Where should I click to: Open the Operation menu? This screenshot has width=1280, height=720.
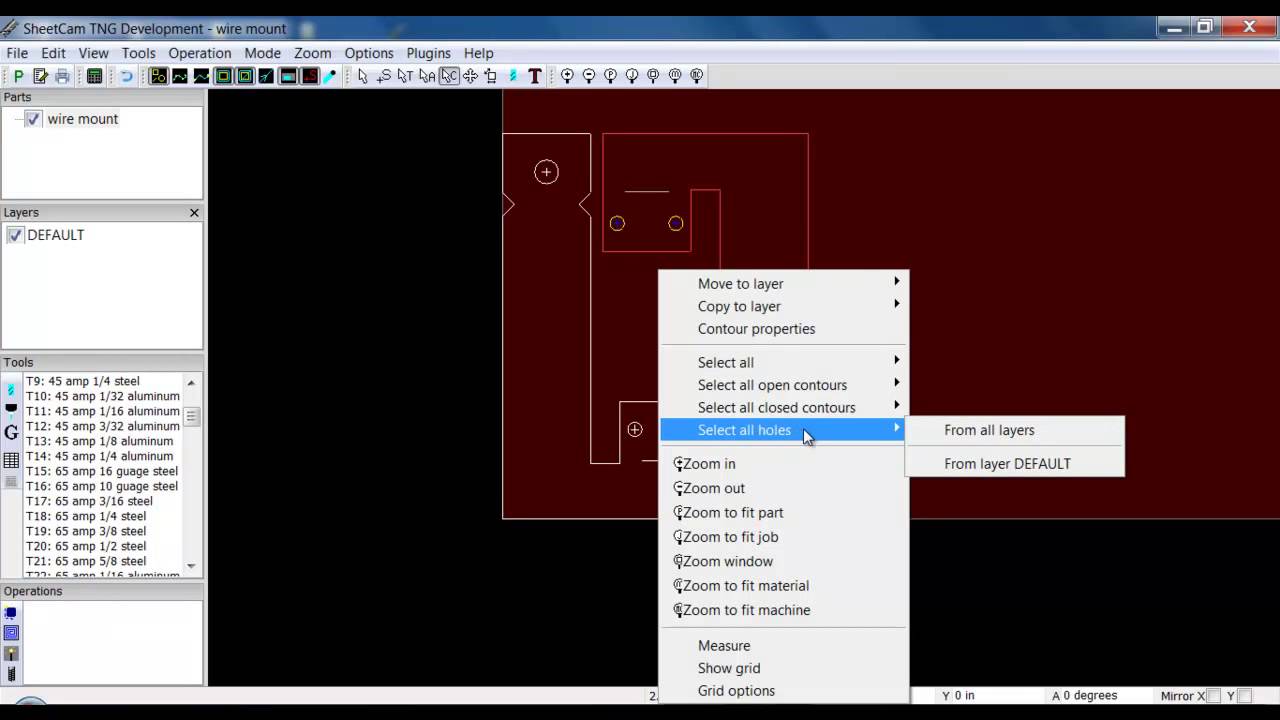[200, 53]
